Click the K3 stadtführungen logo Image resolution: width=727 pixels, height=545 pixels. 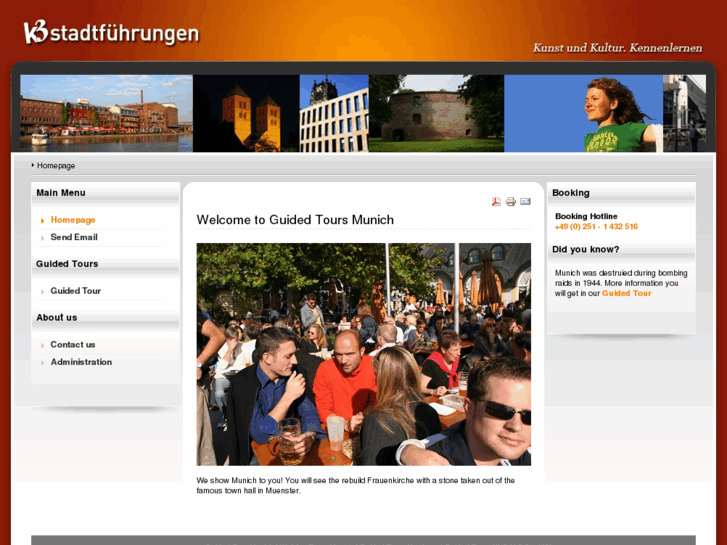[x=111, y=33]
